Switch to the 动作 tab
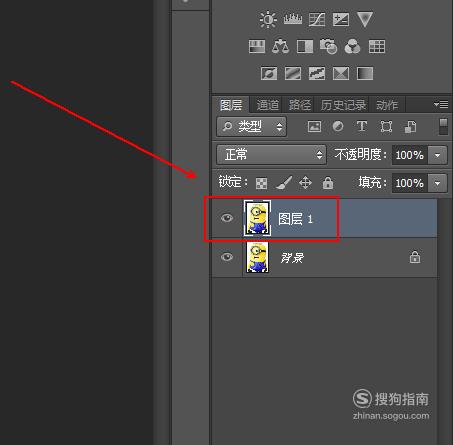 pyautogui.click(x=387, y=105)
